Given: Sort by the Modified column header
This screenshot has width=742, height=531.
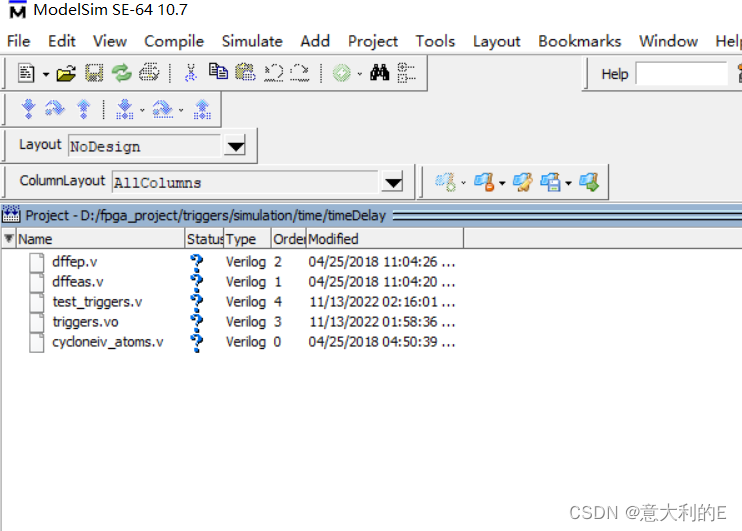Looking at the screenshot, I should coord(385,239).
